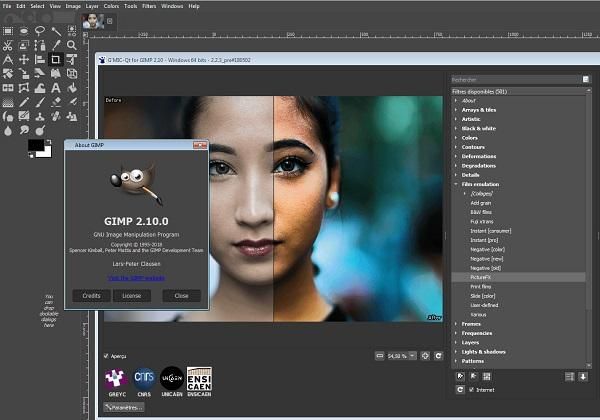Screen dimensions: 600x420
Task: Click the foreground color swatch
Action: pos(35,146)
